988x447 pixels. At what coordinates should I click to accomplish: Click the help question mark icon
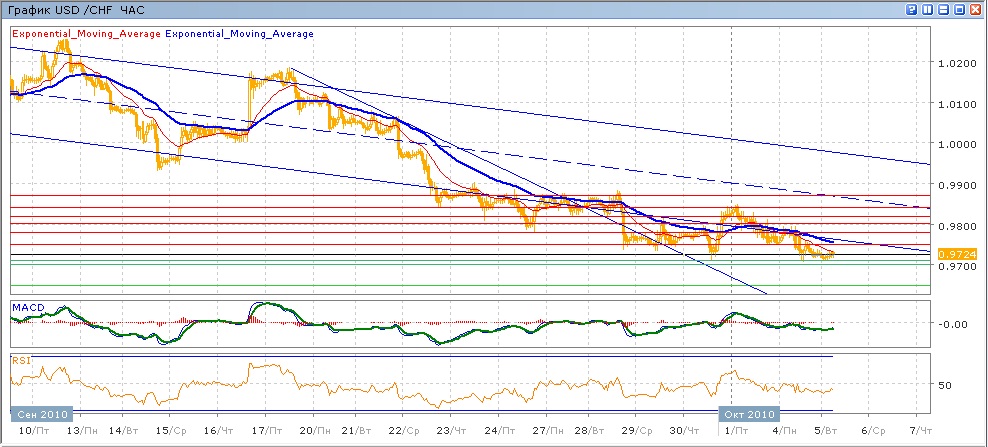[912, 9]
